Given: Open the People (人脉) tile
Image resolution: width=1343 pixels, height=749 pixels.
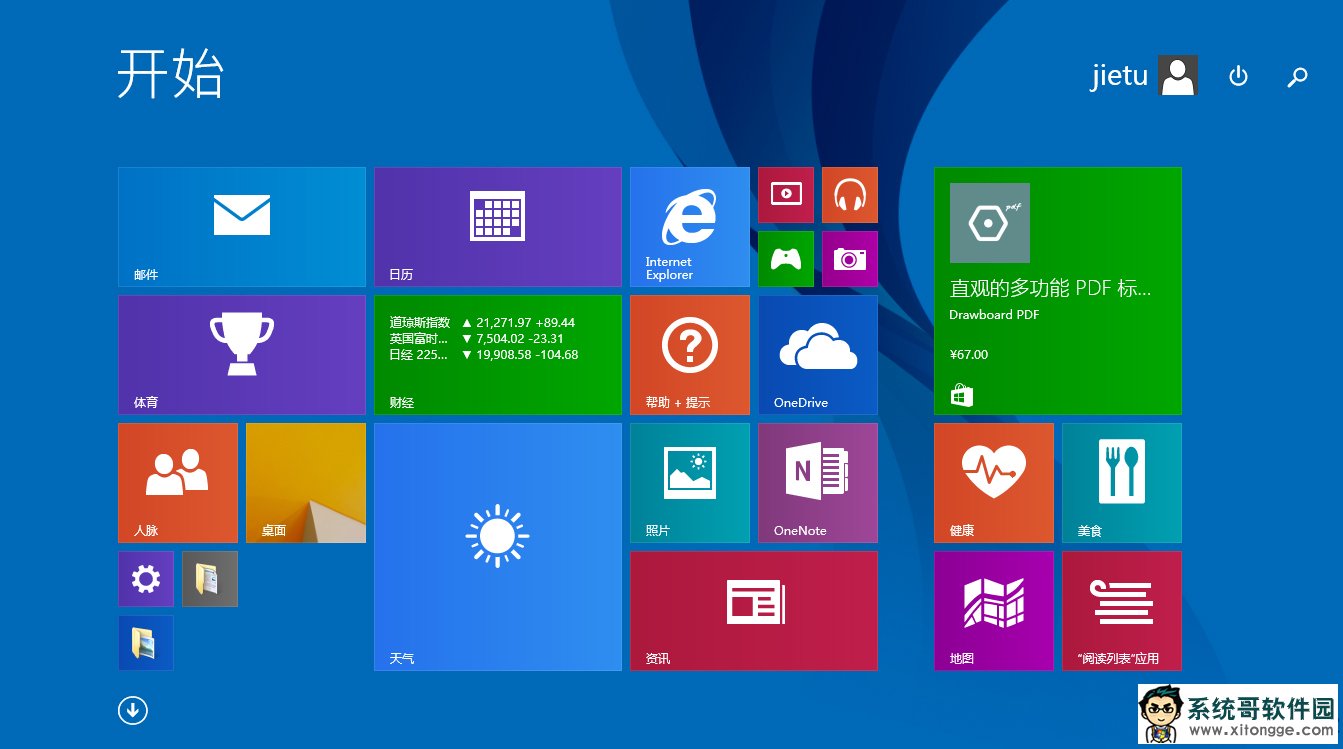Looking at the screenshot, I should pyautogui.click(x=177, y=483).
